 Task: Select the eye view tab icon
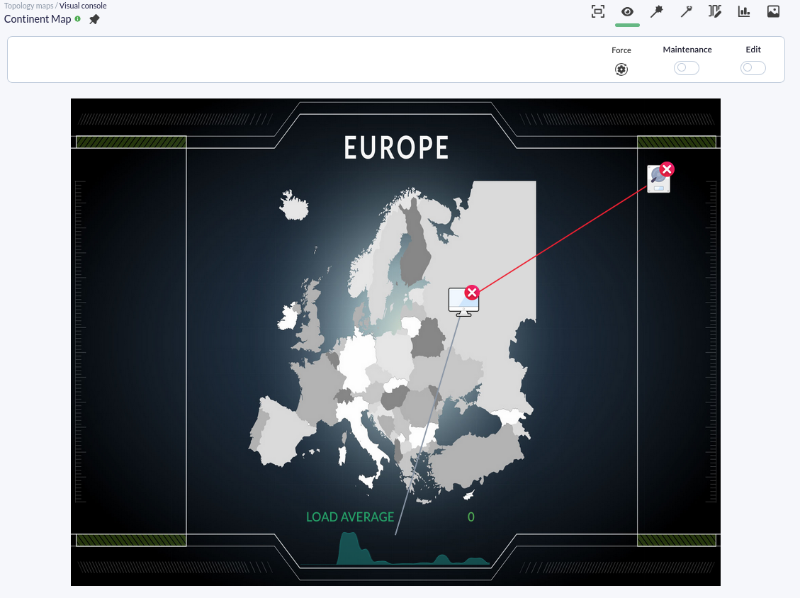click(628, 12)
